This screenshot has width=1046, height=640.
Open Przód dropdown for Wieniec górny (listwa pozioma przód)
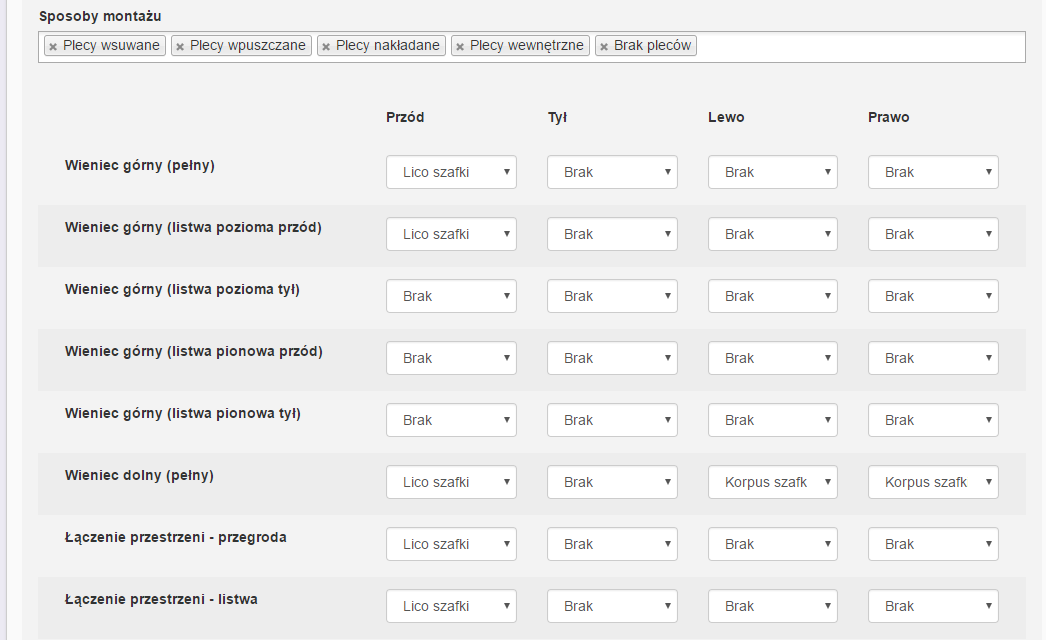[451, 234]
